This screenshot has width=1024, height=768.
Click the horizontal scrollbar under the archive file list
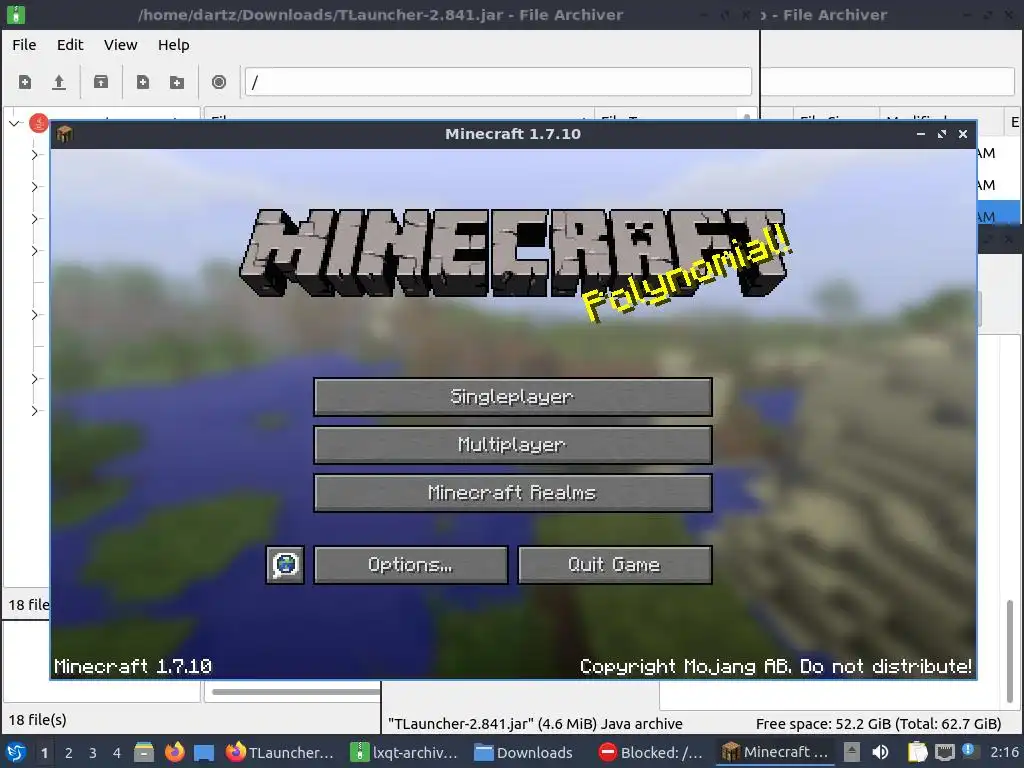(296, 692)
